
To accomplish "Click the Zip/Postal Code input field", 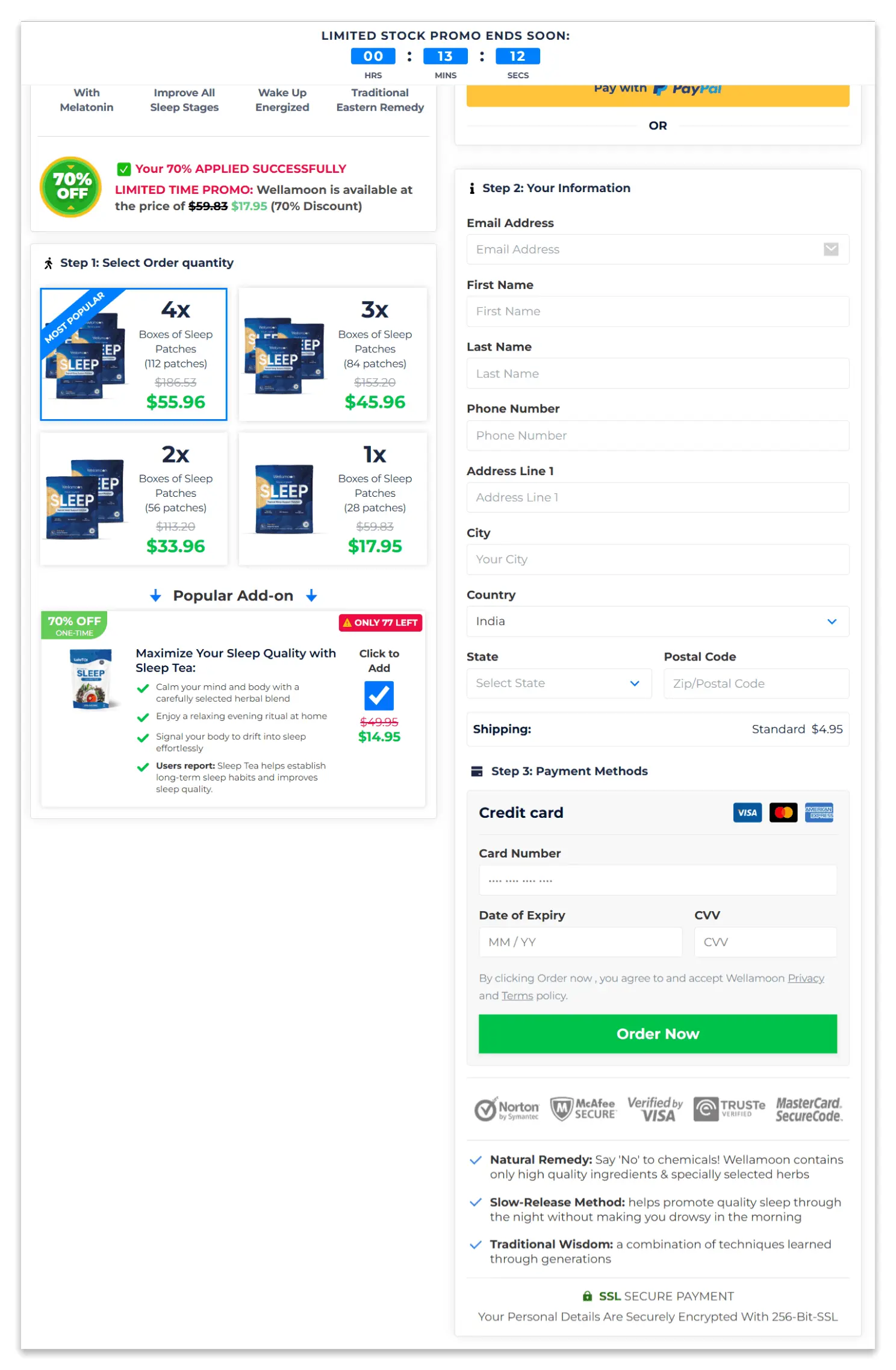I will coord(756,683).
